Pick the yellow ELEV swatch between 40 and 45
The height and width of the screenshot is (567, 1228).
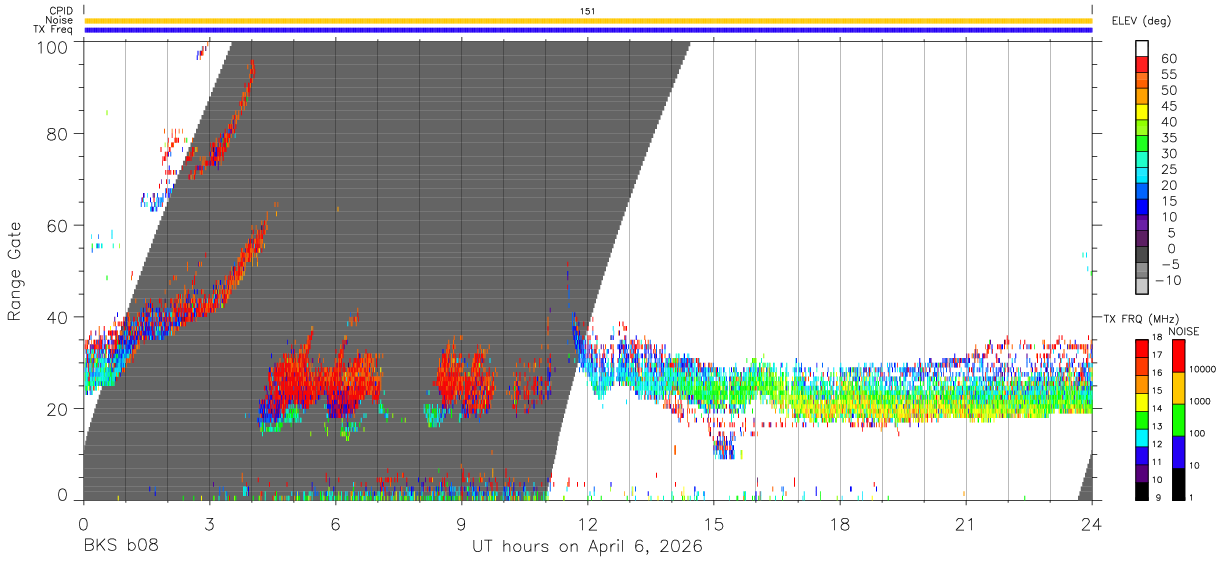point(1142,112)
